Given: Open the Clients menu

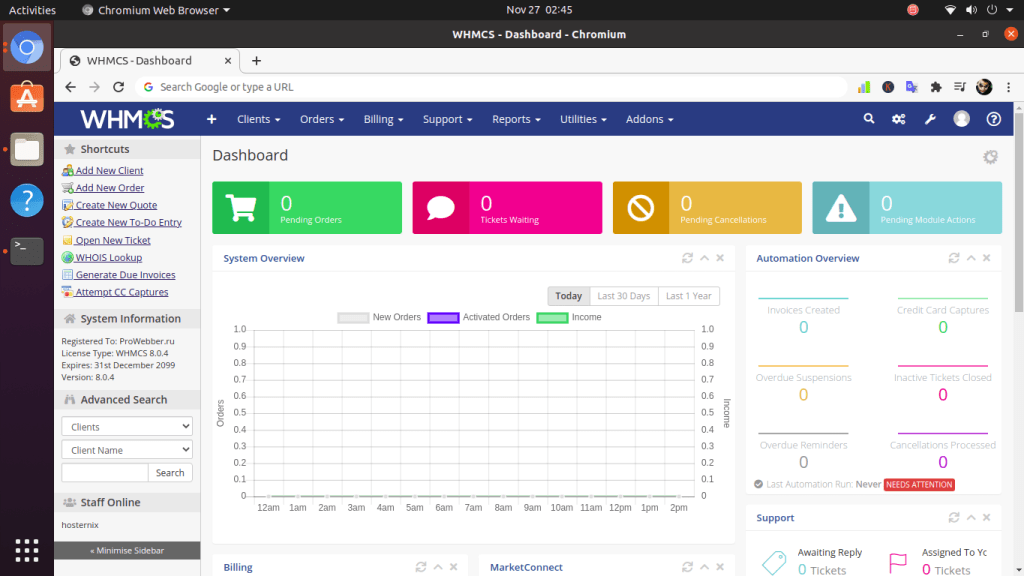Looking at the screenshot, I should [259, 119].
